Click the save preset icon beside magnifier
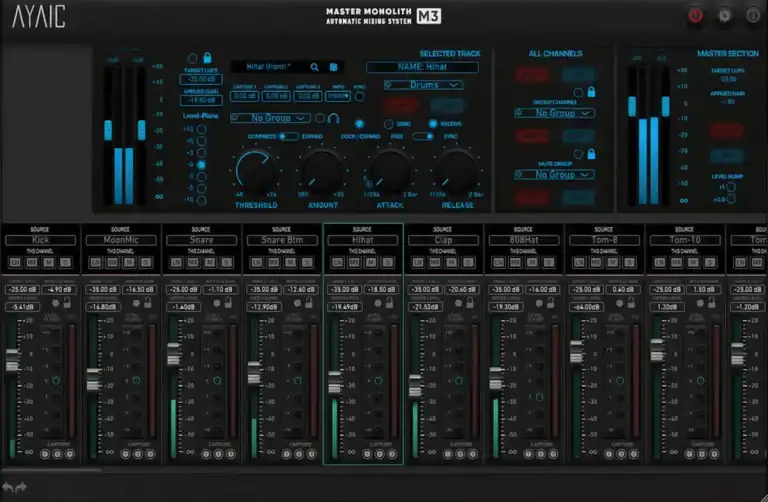 334,67
